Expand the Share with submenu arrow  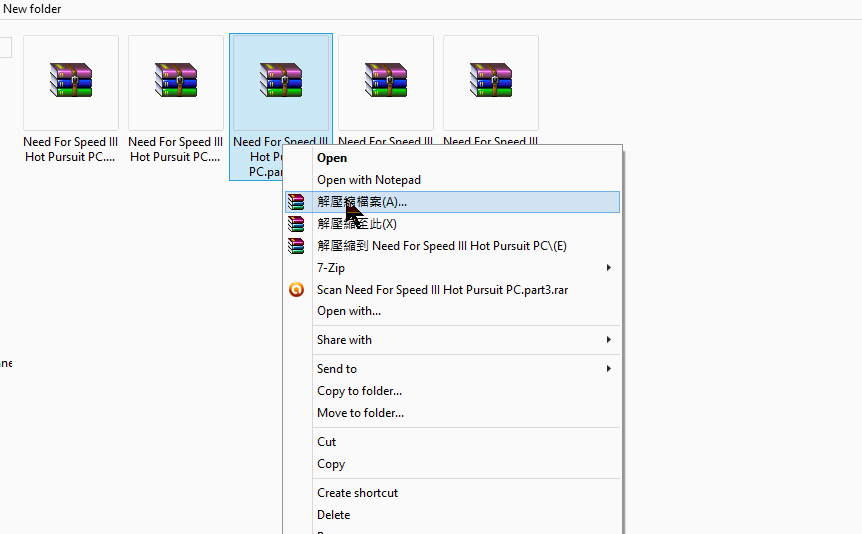tap(609, 340)
